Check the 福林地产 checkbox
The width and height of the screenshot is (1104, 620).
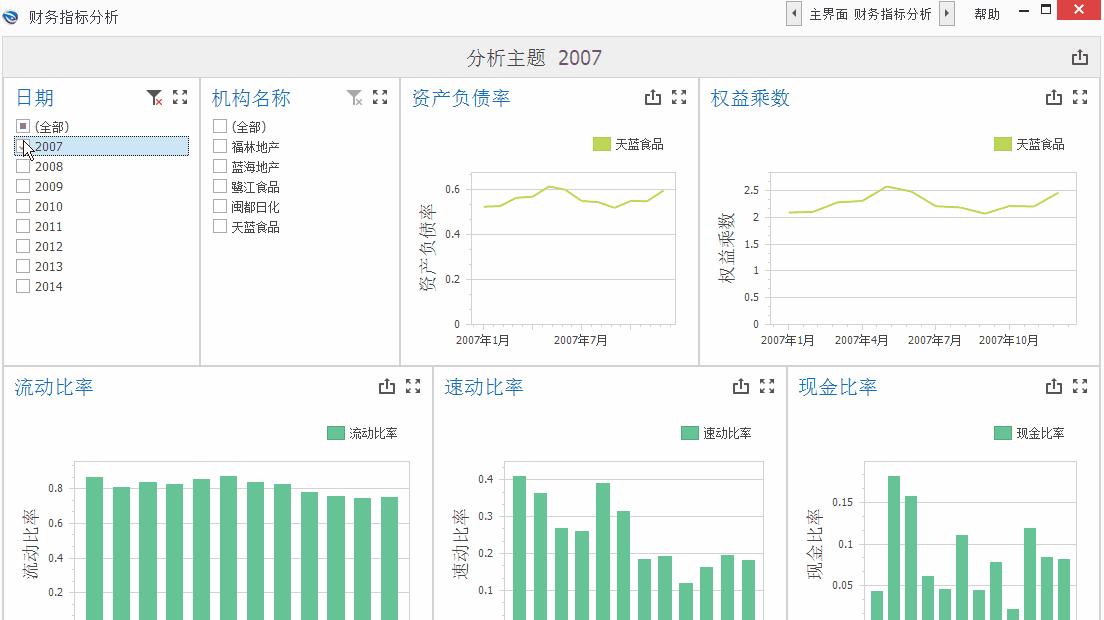pos(220,146)
